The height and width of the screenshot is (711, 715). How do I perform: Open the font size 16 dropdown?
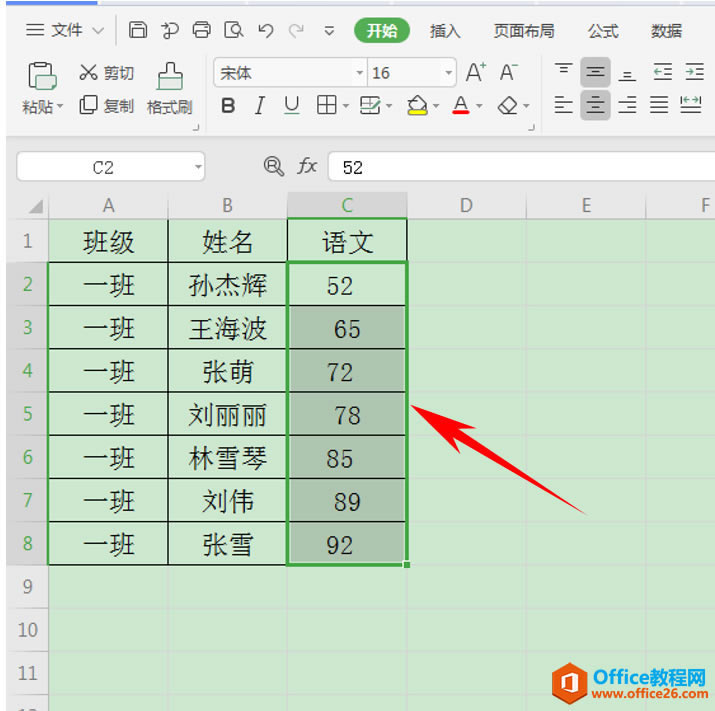[448, 73]
